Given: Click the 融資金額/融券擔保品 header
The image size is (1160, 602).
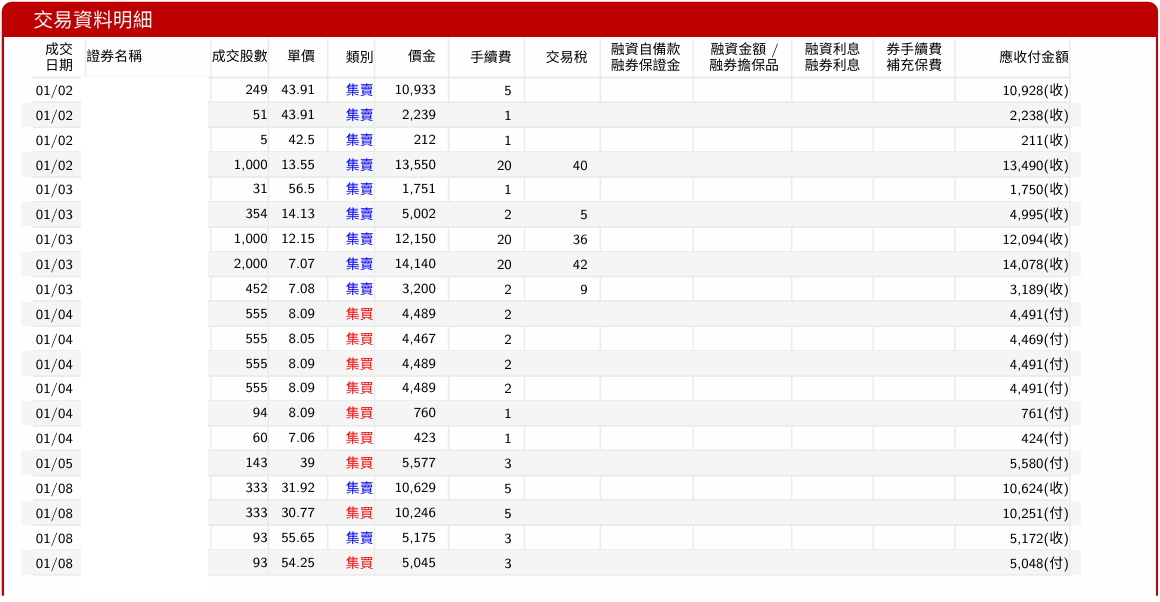Looking at the screenshot, I should click(x=743, y=57).
